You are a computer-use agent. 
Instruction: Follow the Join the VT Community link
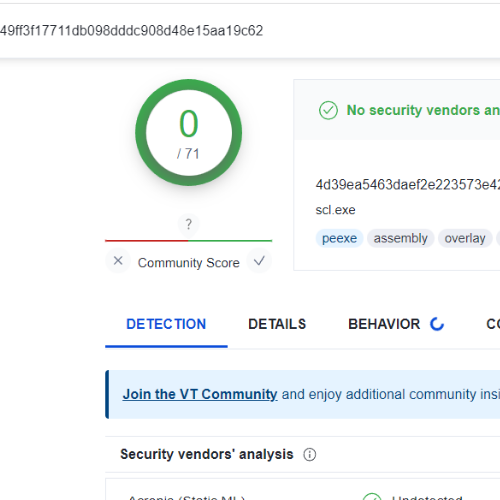[x=200, y=394]
